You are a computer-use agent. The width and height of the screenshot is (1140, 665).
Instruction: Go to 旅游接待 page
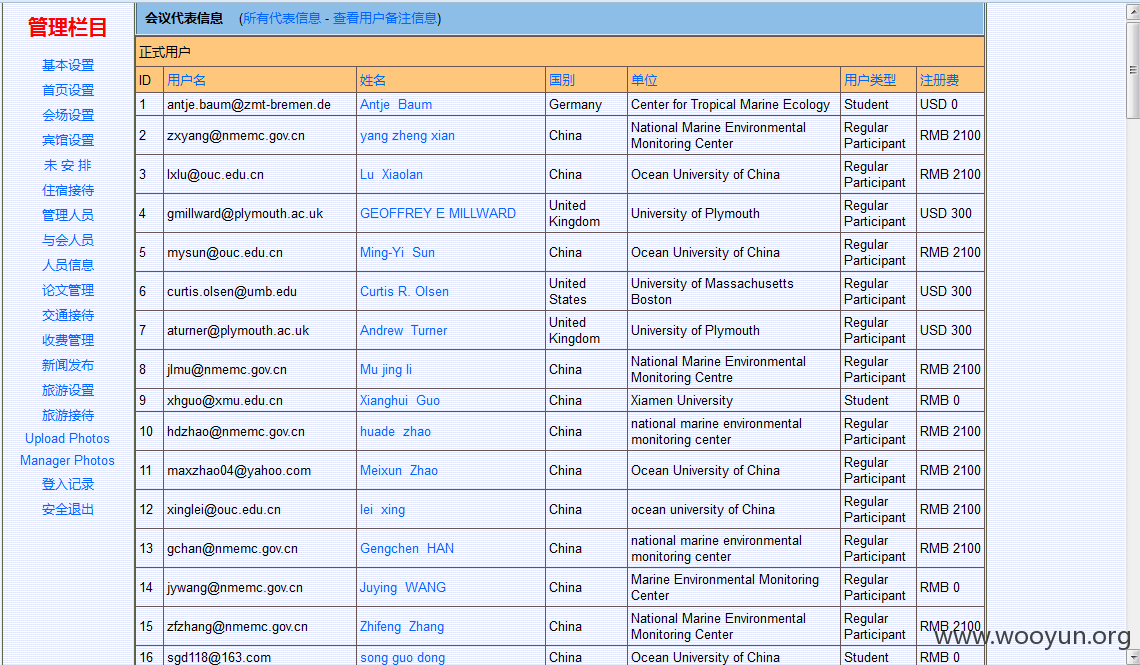click(x=68, y=416)
